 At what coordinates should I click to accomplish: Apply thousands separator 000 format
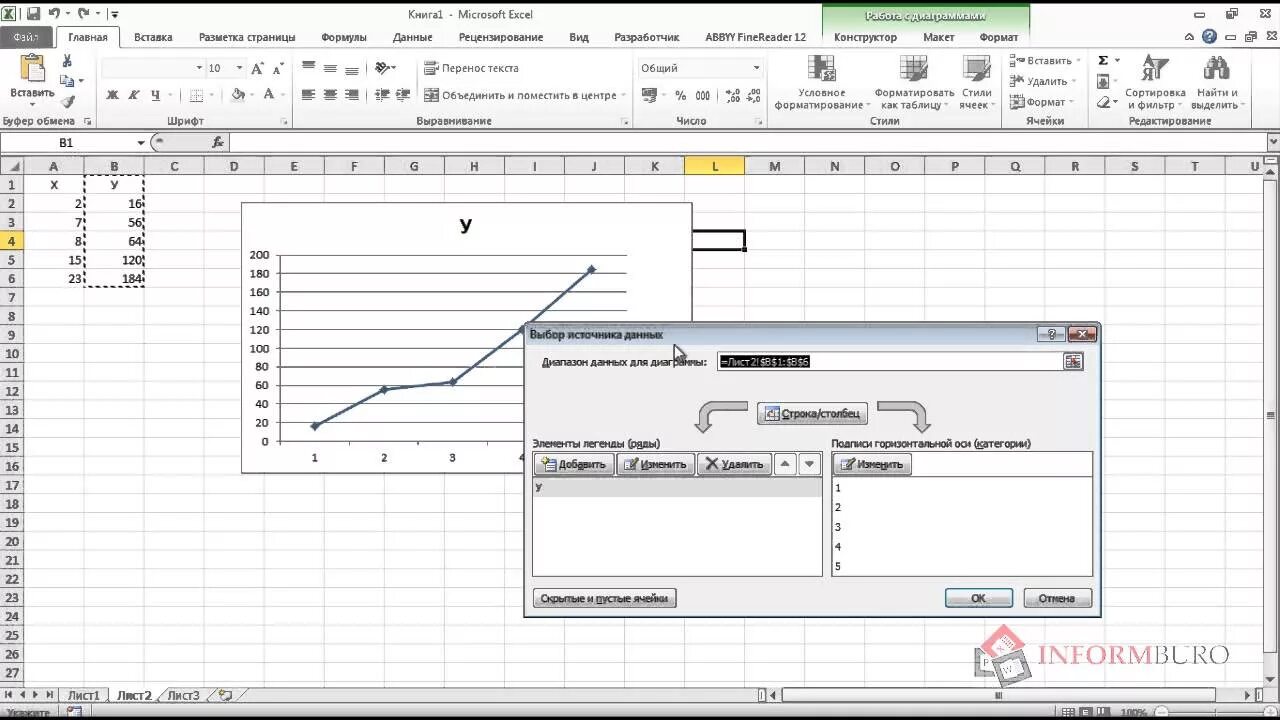coord(702,95)
